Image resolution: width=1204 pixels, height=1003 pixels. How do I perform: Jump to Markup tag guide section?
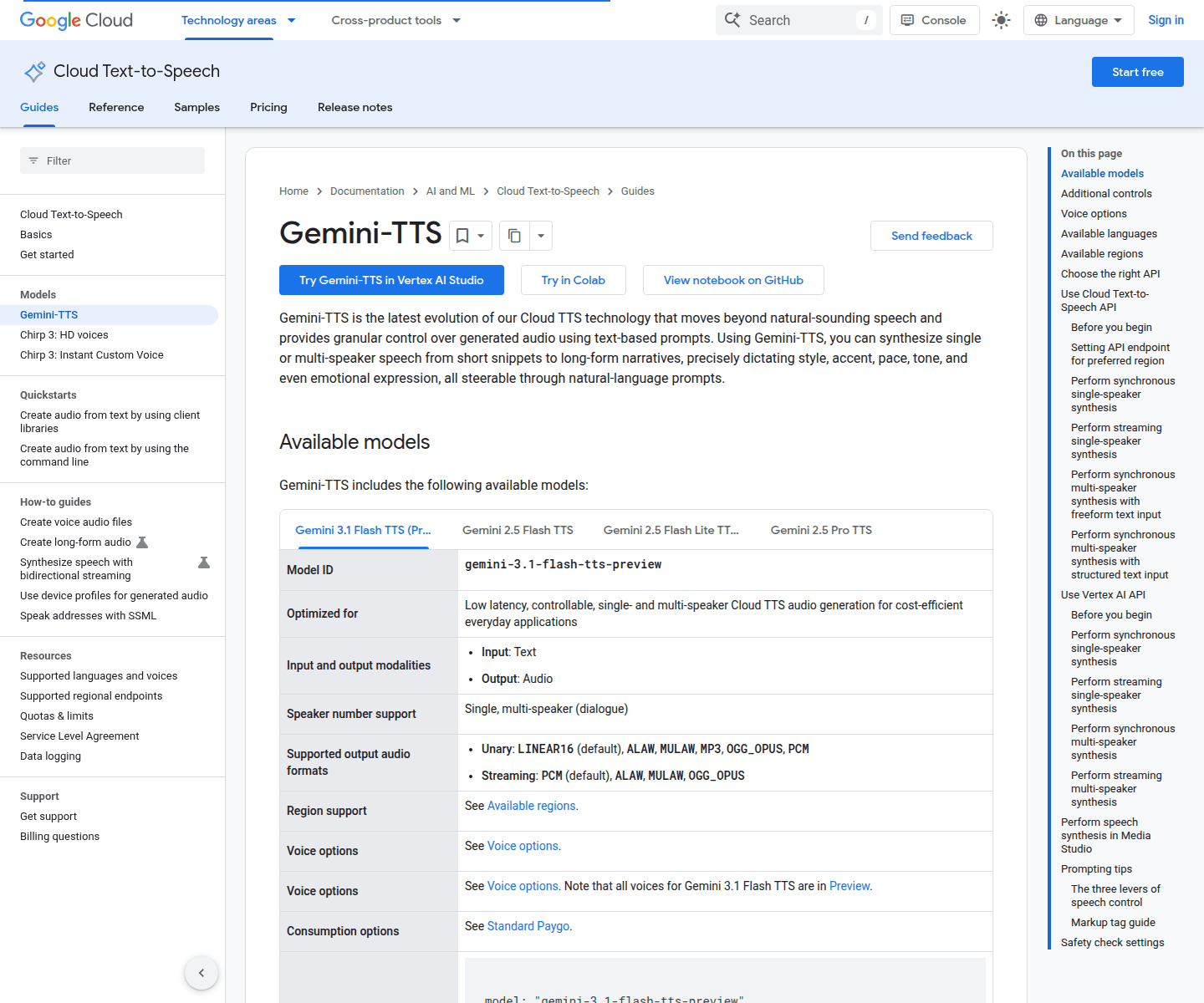1113,923
